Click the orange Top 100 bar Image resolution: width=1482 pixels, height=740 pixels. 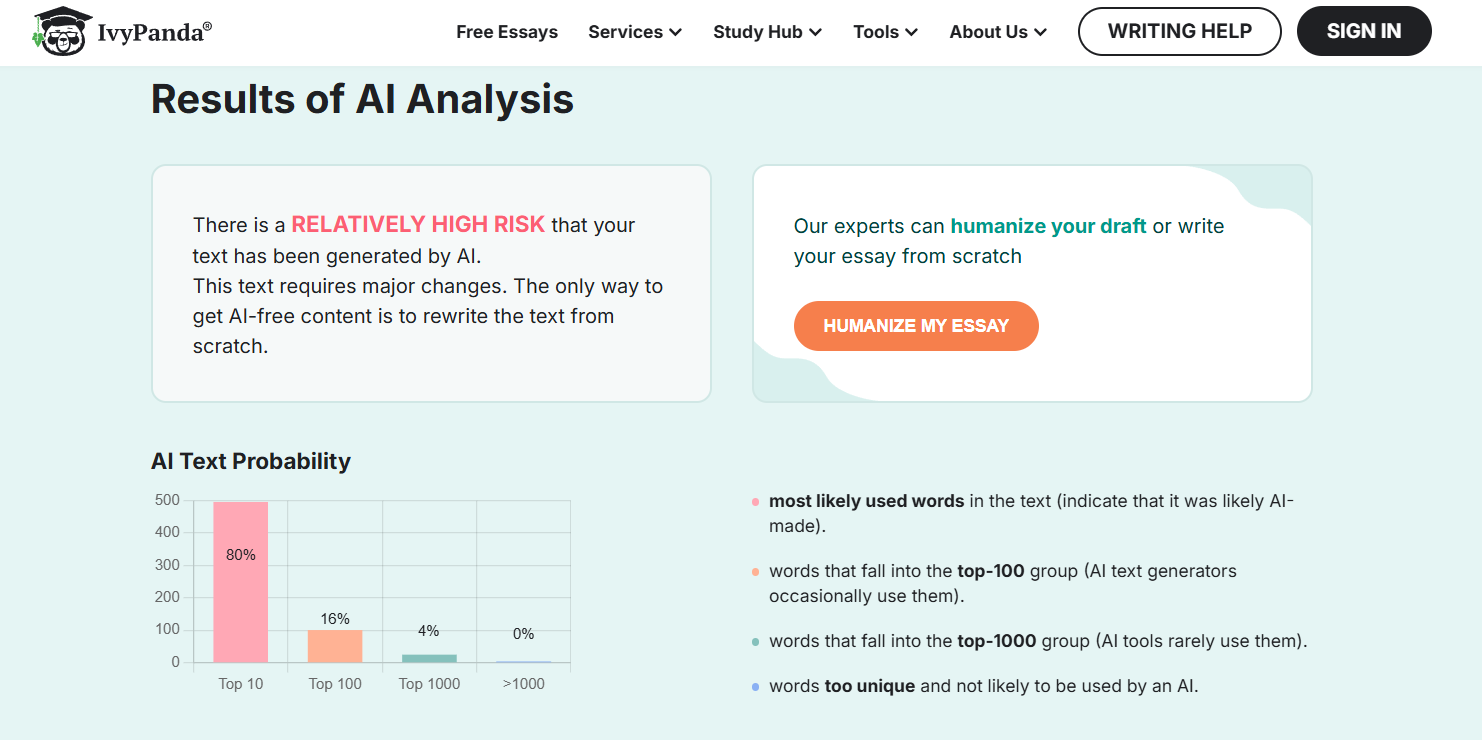point(335,645)
